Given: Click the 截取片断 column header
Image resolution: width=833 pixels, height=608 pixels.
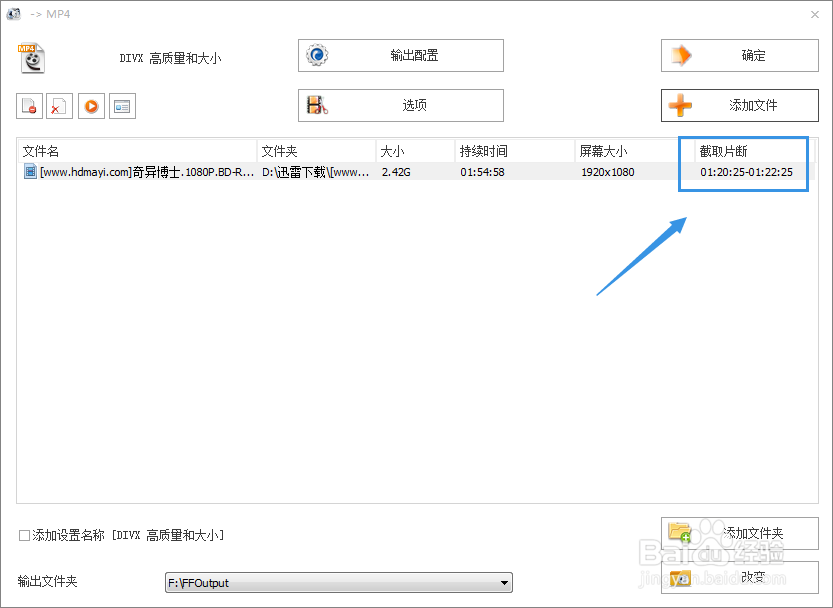Looking at the screenshot, I should pos(755,151).
